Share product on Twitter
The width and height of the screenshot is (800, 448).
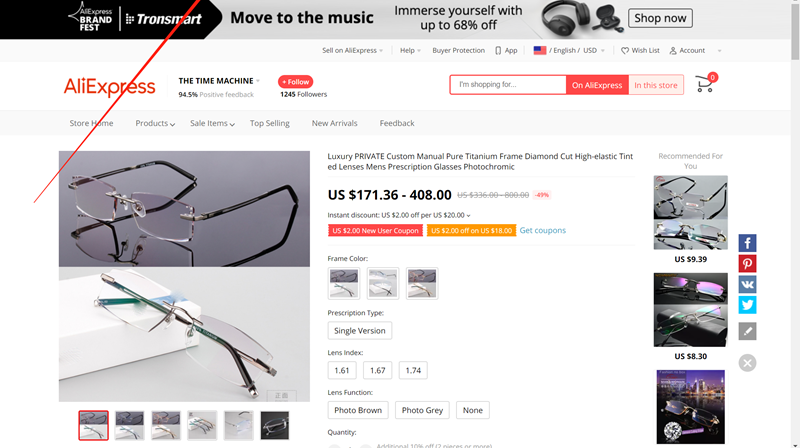pyautogui.click(x=747, y=305)
